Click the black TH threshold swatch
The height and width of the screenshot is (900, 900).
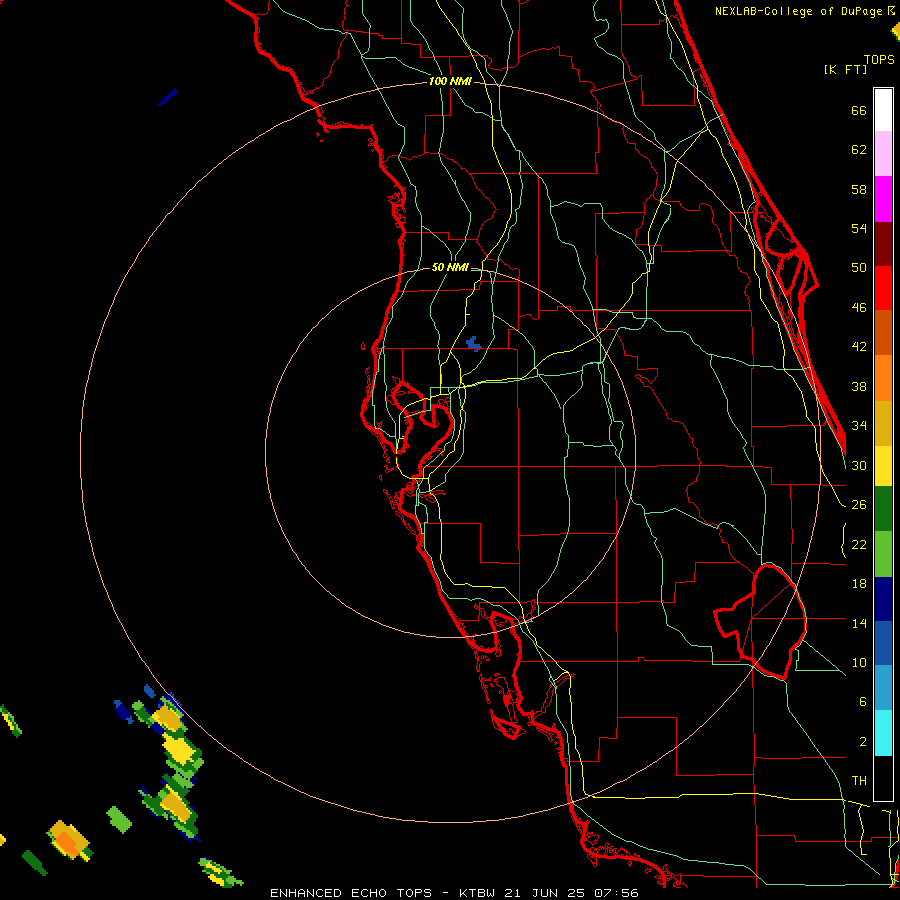(x=883, y=778)
